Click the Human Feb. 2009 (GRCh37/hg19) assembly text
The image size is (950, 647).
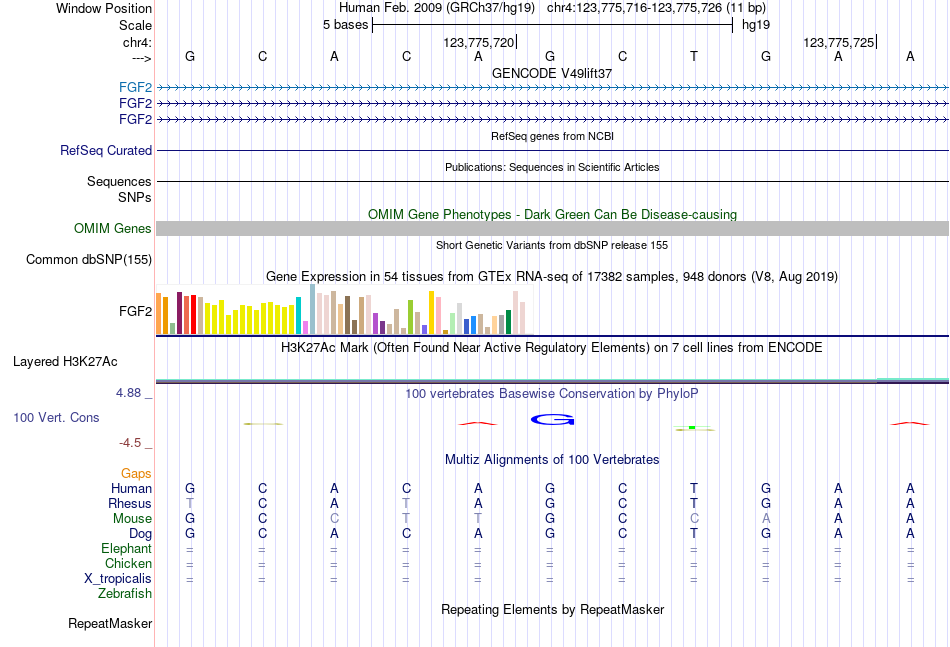(x=437, y=8)
